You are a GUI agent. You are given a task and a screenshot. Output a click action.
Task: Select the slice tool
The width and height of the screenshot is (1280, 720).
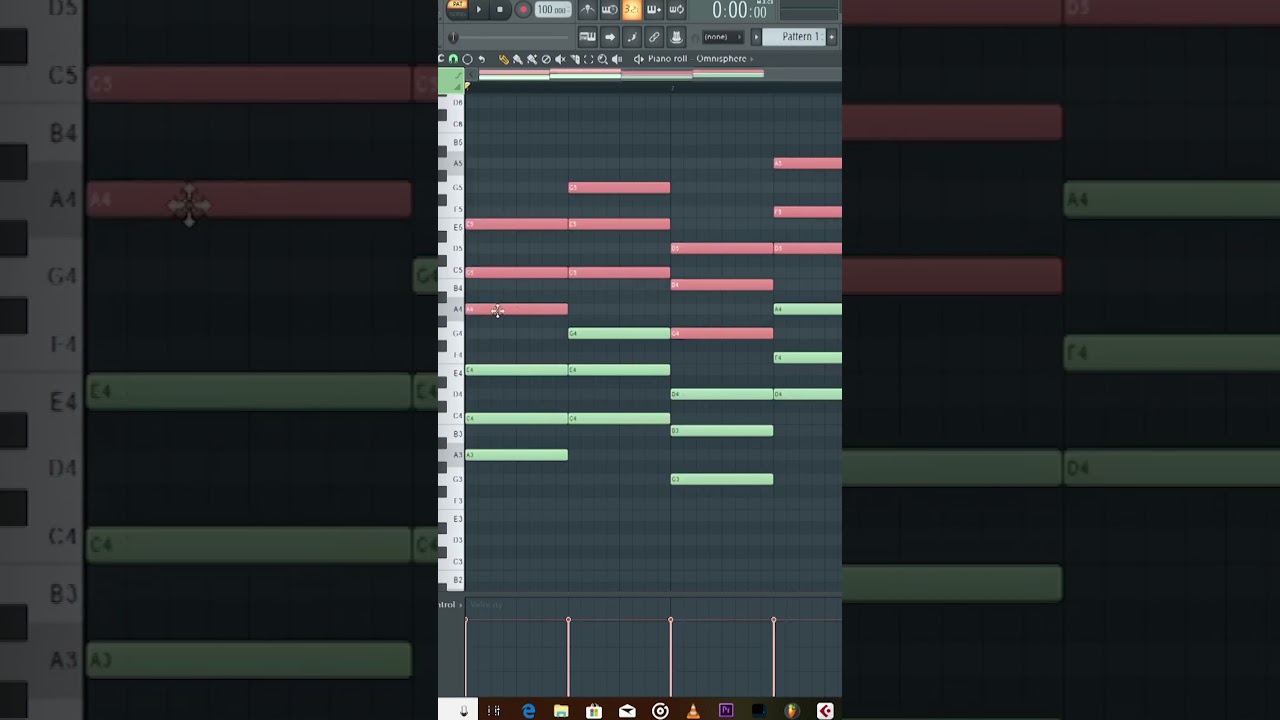point(574,59)
